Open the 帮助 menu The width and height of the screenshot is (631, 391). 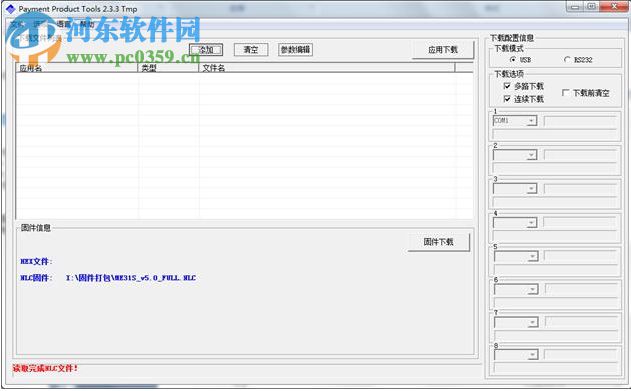[x=86, y=24]
